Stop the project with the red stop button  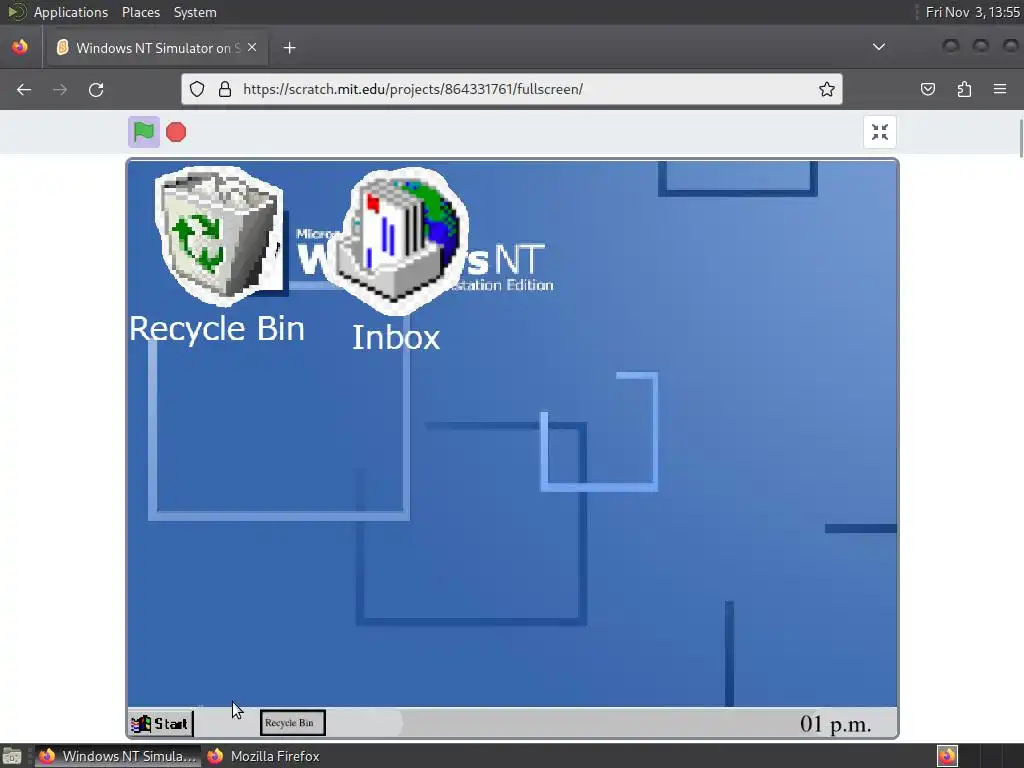[176, 132]
